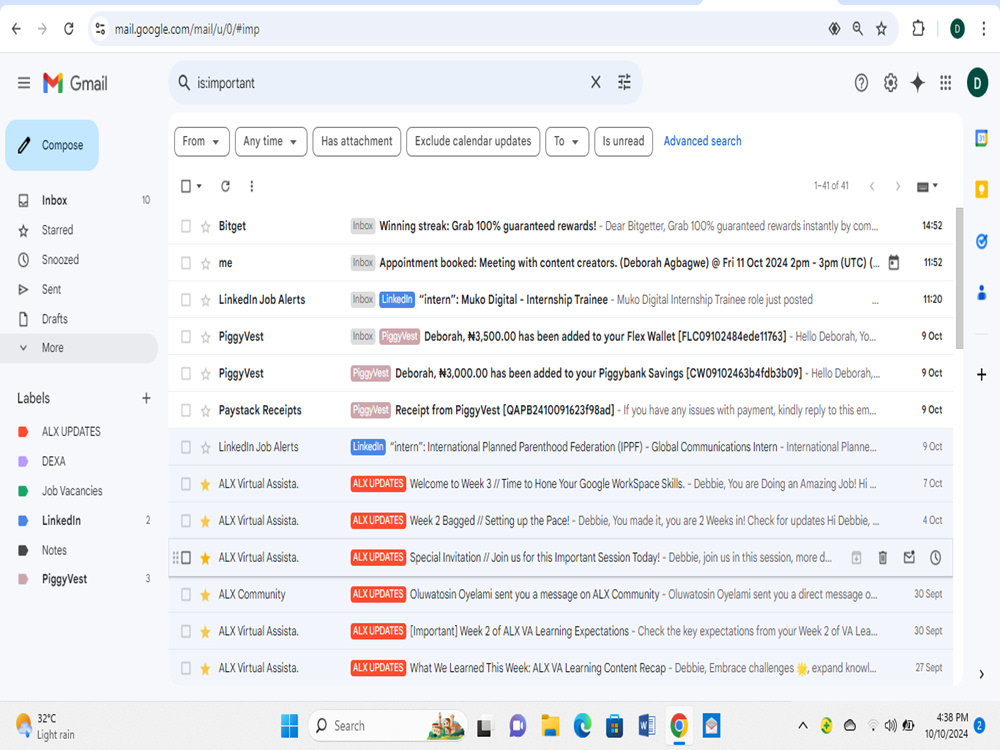Bookmark this page with the star icon
The width and height of the screenshot is (1000, 750).
(x=881, y=29)
